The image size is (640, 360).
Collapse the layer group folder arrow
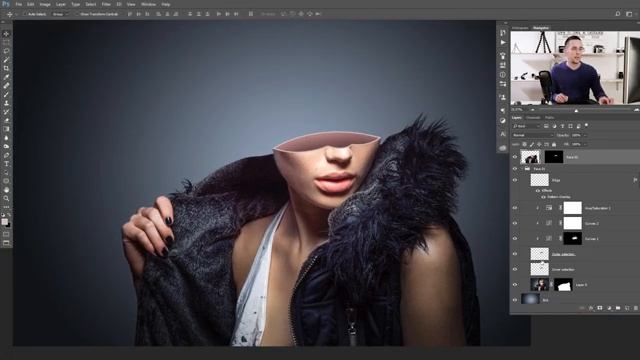coord(522,169)
